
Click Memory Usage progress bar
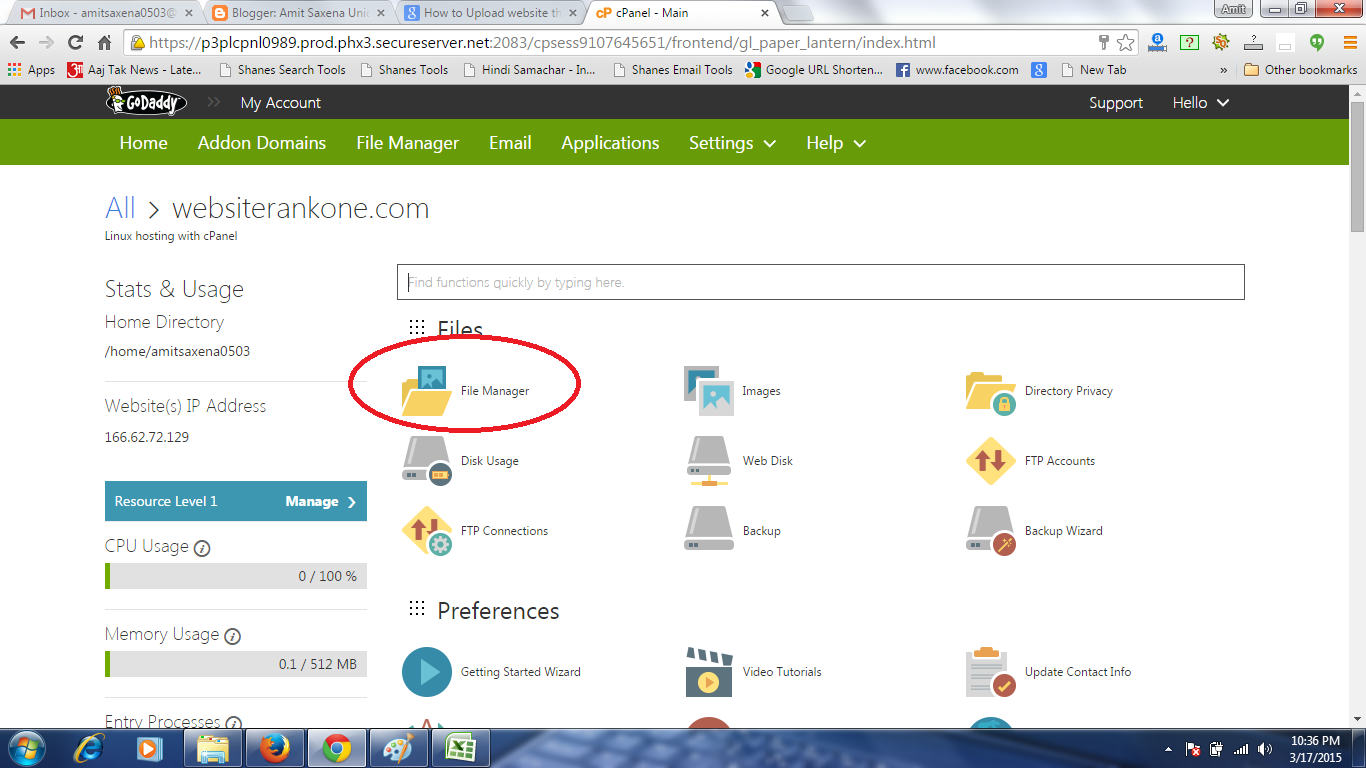pos(236,664)
